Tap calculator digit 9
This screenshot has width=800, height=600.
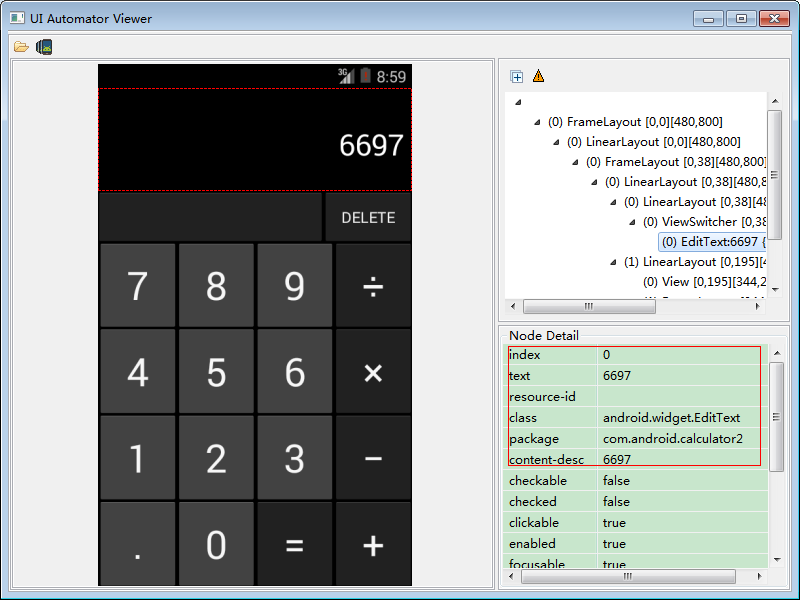(x=295, y=285)
